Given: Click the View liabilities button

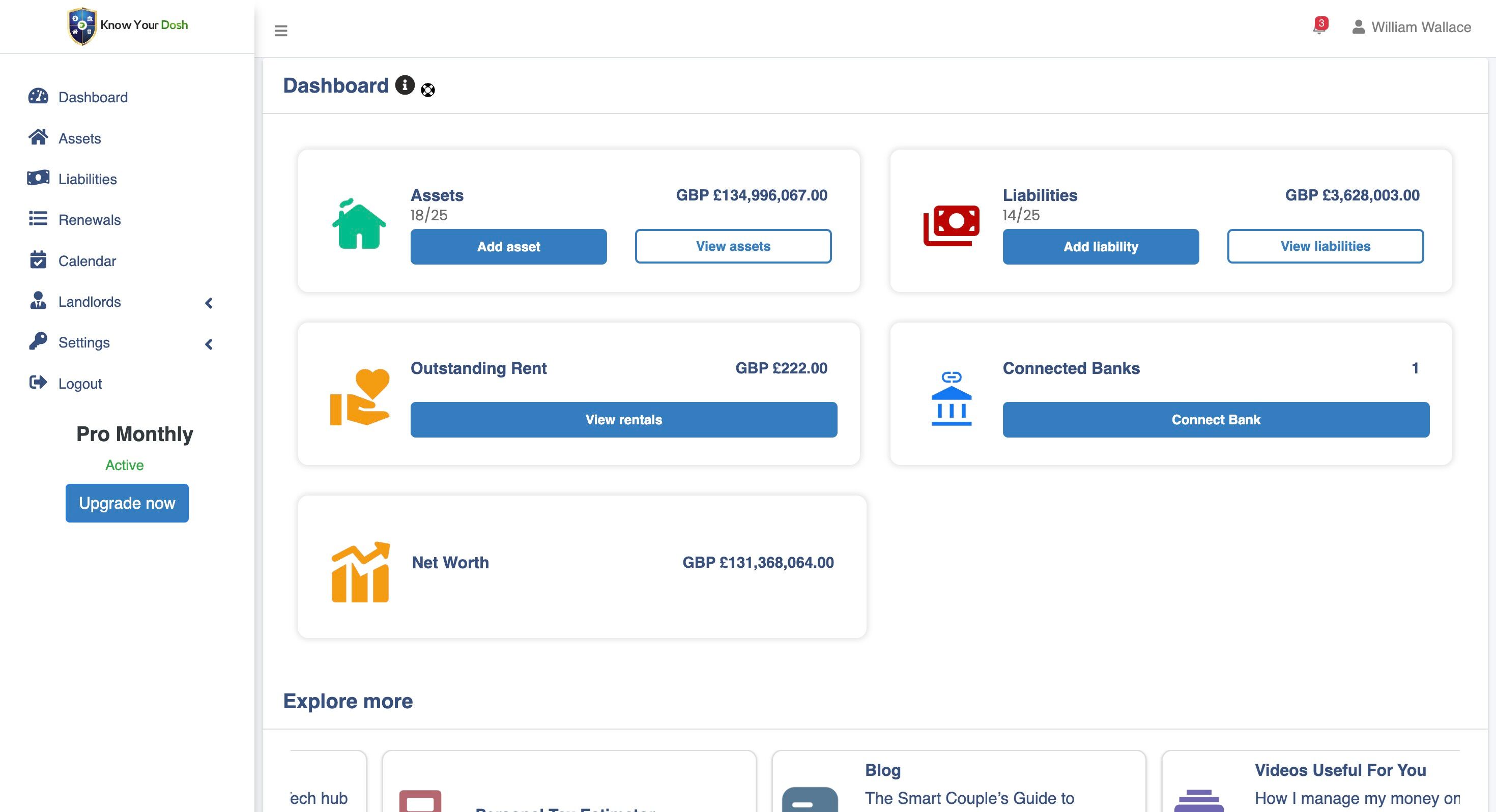Looking at the screenshot, I should pyautogui.click(x=1325, y=246).
